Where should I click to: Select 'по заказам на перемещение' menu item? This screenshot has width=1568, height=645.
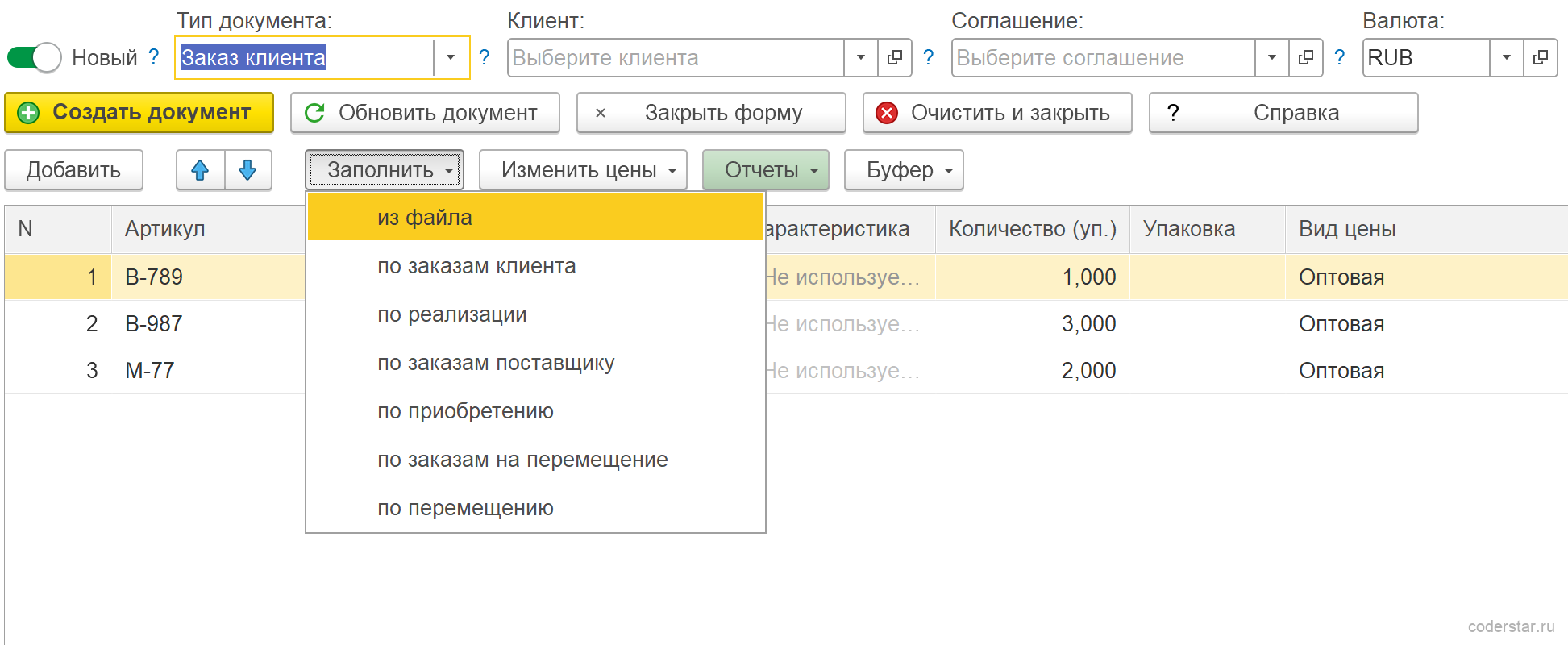pos(535,460)
